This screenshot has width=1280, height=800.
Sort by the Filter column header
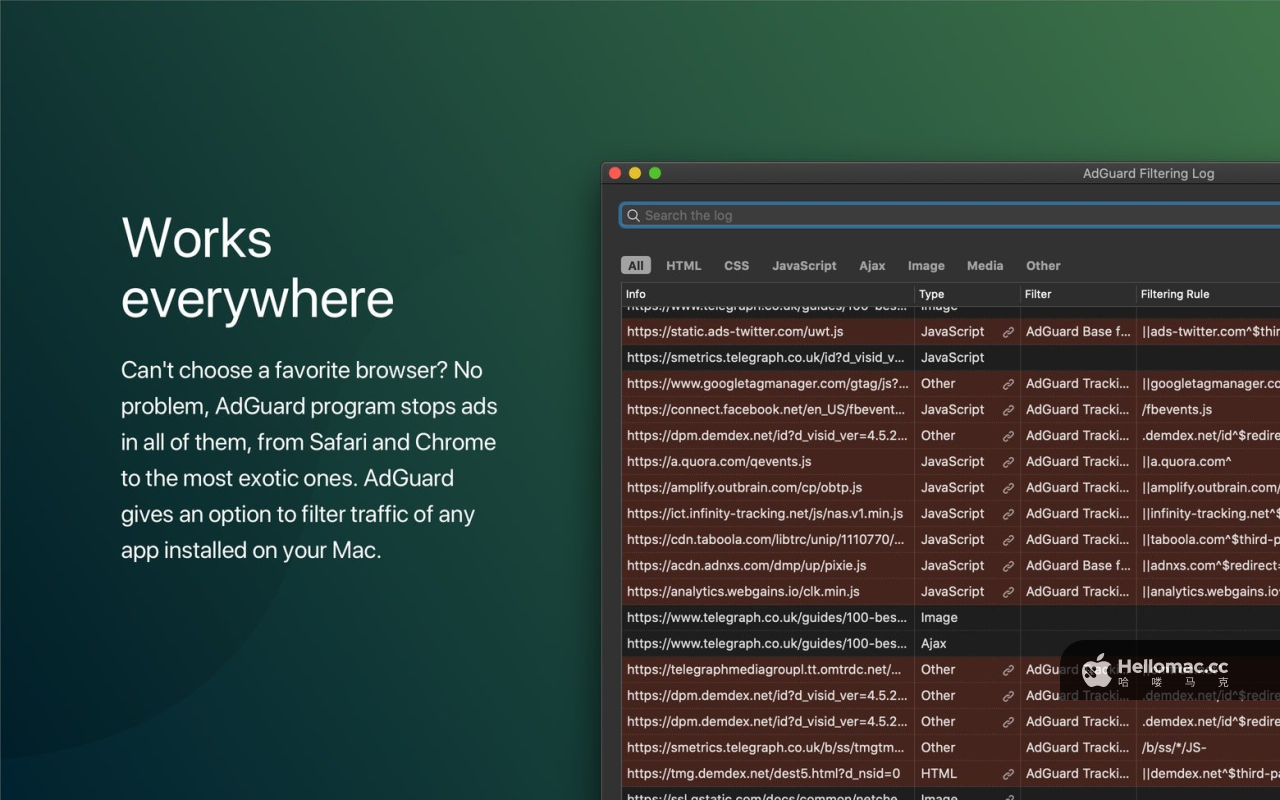coord(1078,294)
